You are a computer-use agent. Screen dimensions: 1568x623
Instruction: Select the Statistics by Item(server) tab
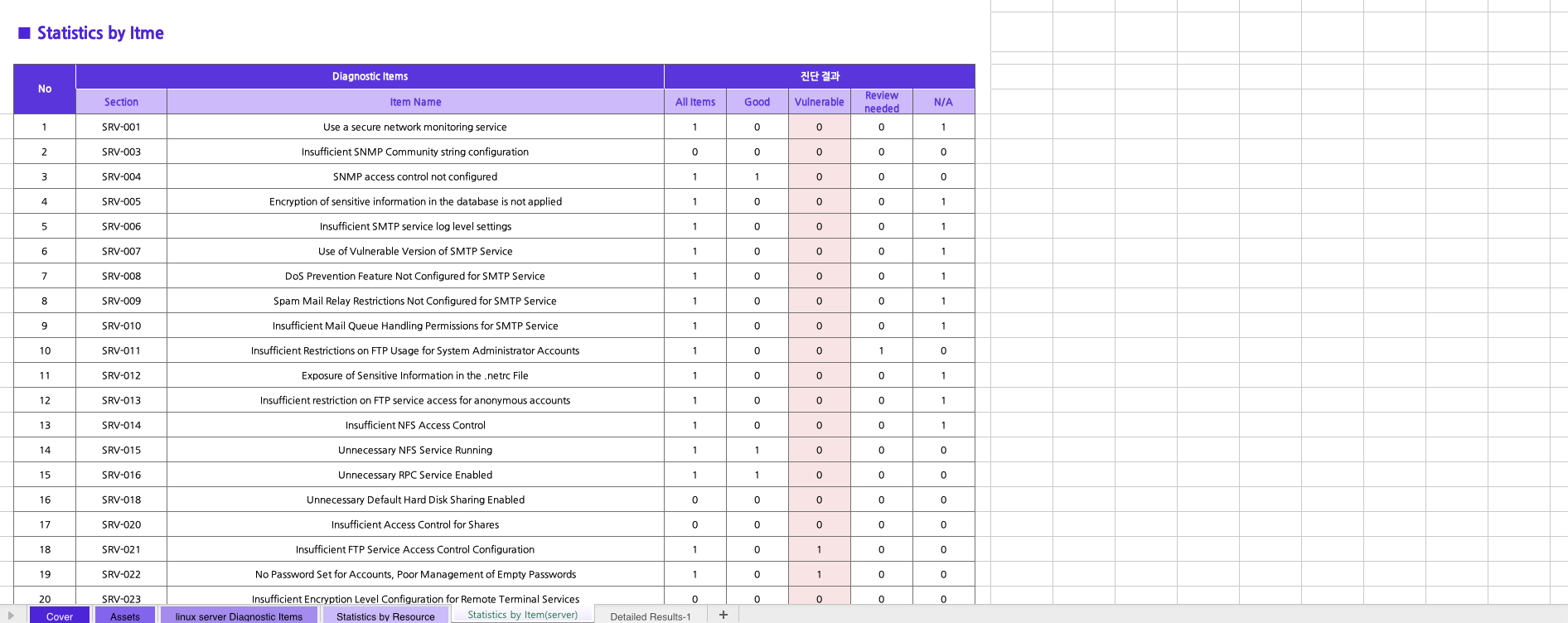[522, 615]
